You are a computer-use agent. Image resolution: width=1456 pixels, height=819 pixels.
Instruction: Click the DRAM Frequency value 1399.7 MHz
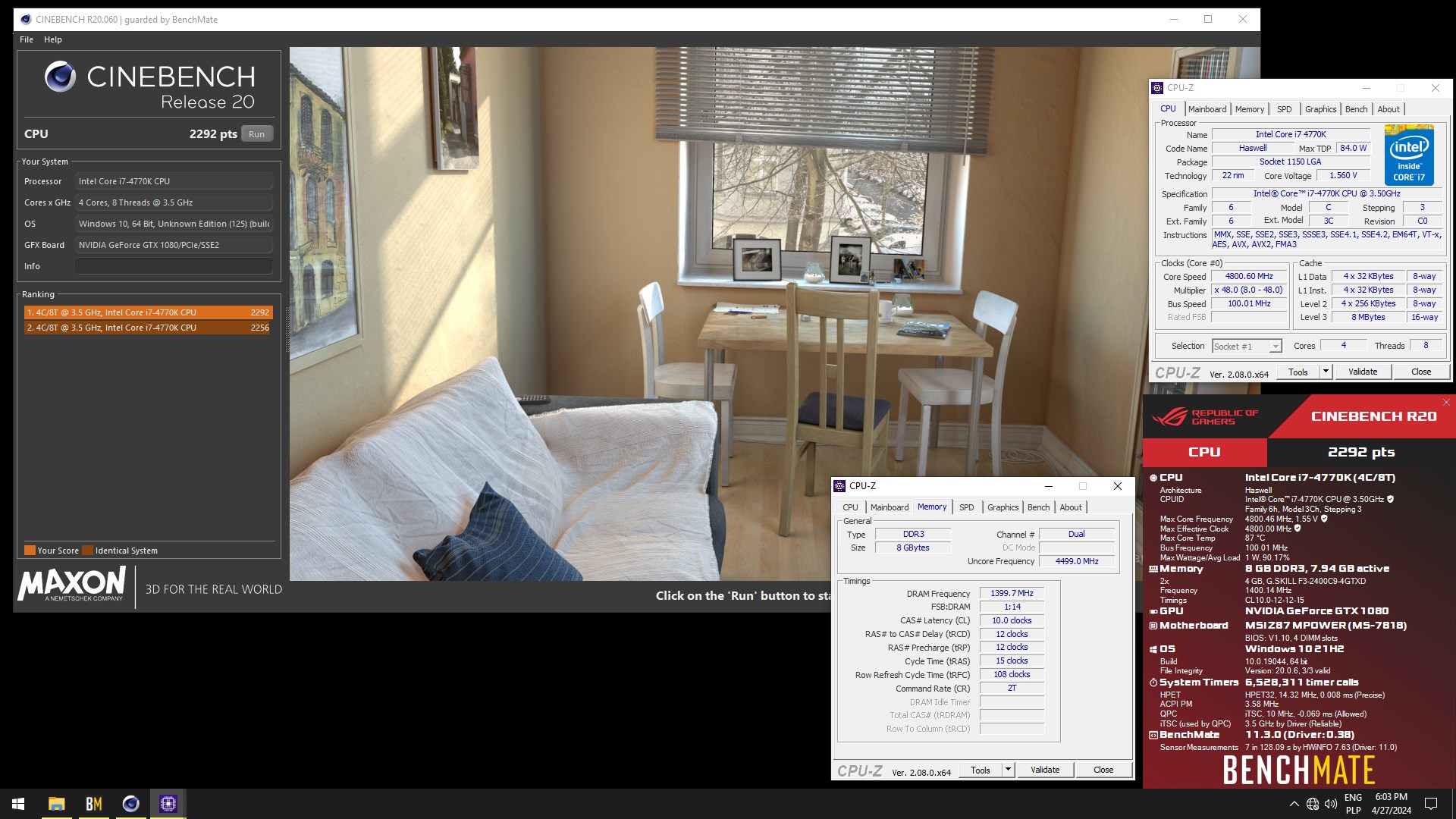click(1012, 594)
